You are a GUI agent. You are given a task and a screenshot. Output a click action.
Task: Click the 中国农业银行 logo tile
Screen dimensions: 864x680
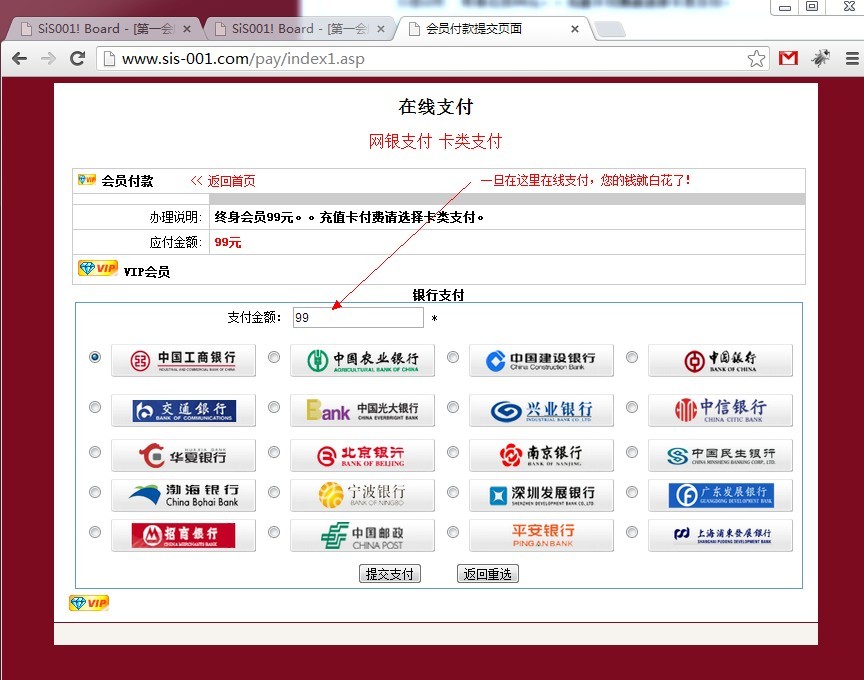363,360
